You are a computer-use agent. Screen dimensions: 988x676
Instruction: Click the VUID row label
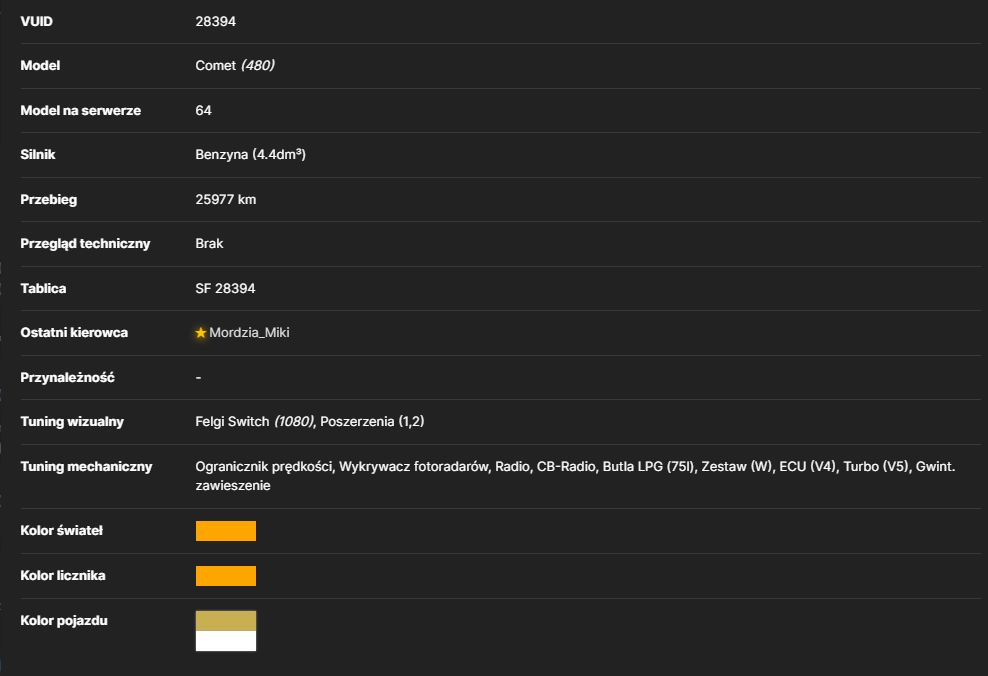point(37,21)
